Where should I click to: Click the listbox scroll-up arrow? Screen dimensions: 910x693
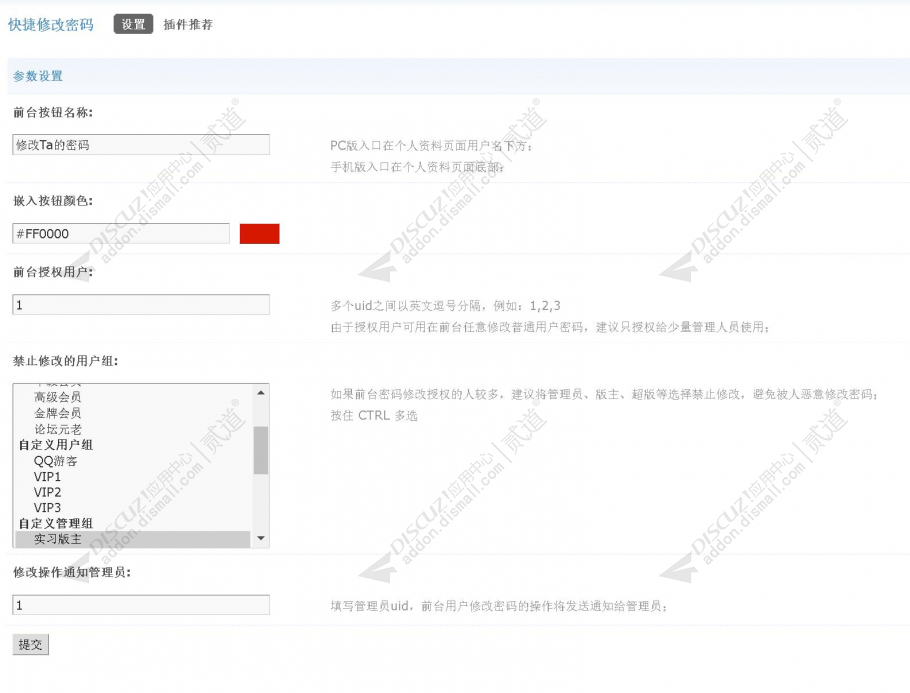(261, 393)
